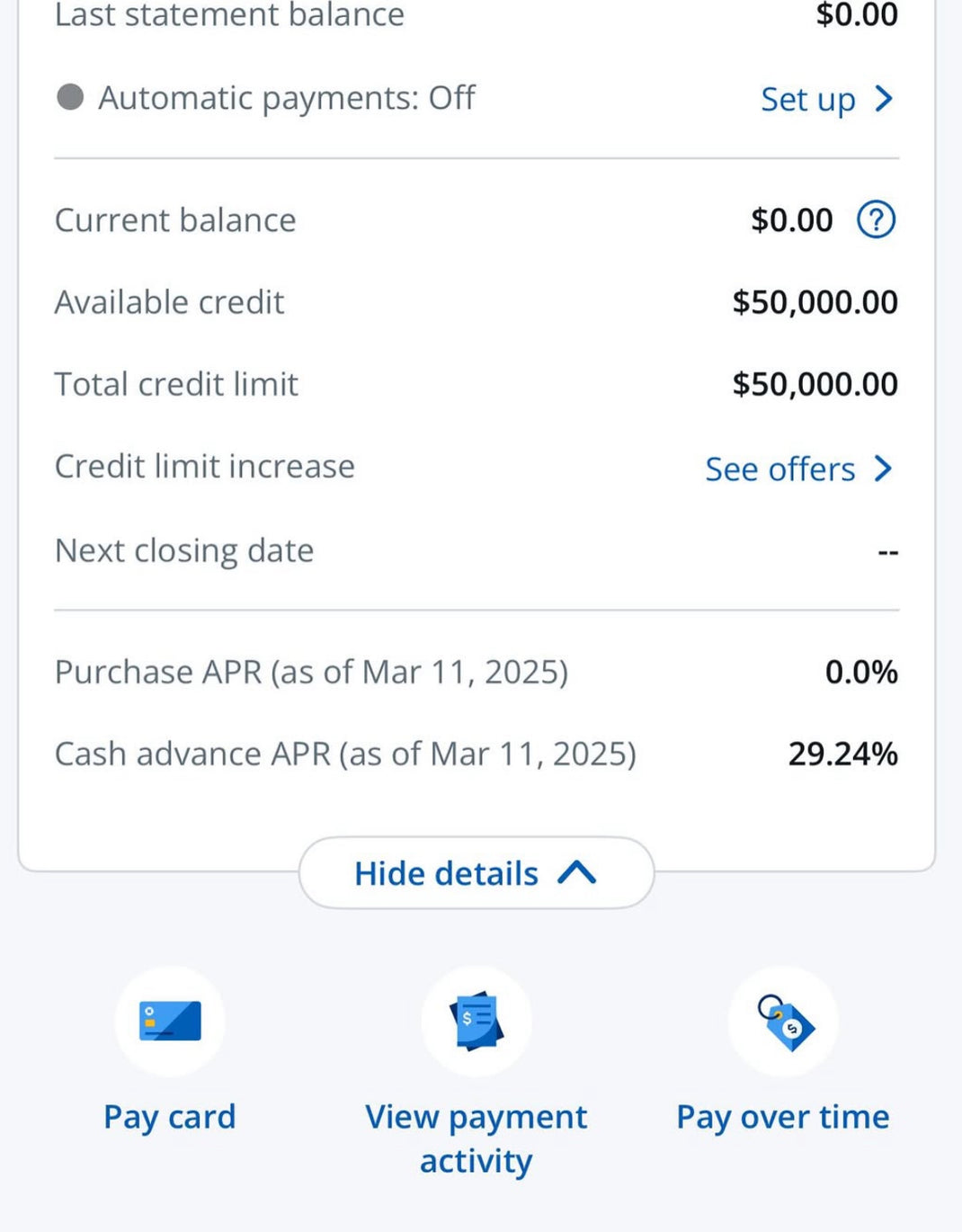The height and width of the screenshot is (1232, 962).
Task: Select the Pay over time text label
Action: point(783,1117)
